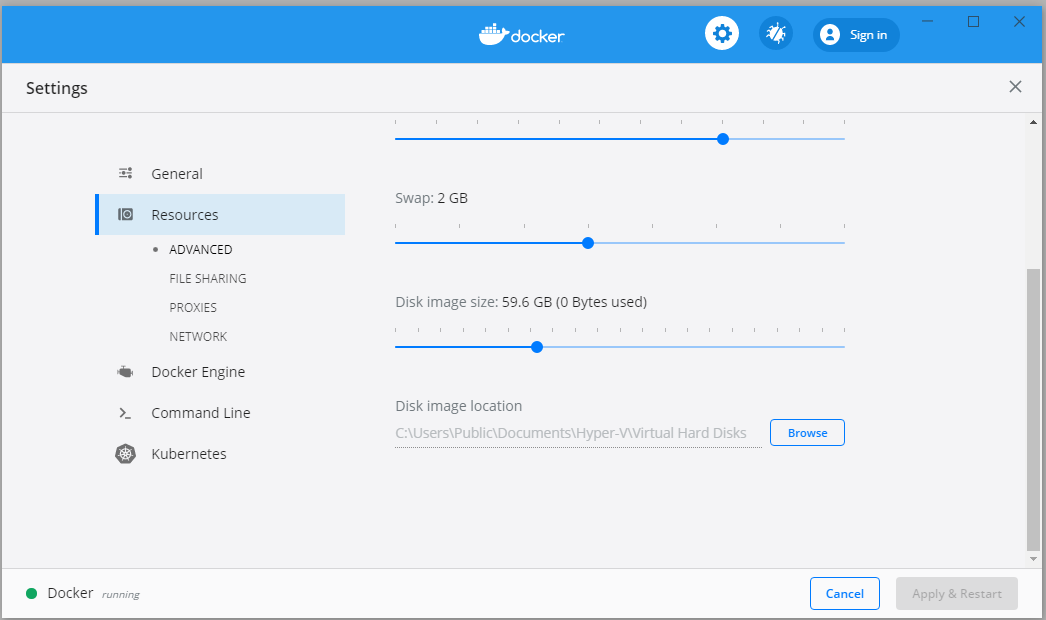Open the Proxies subsection
Image resolution: width=1046 pixels, height=620 pixels.
click(193, 308)
